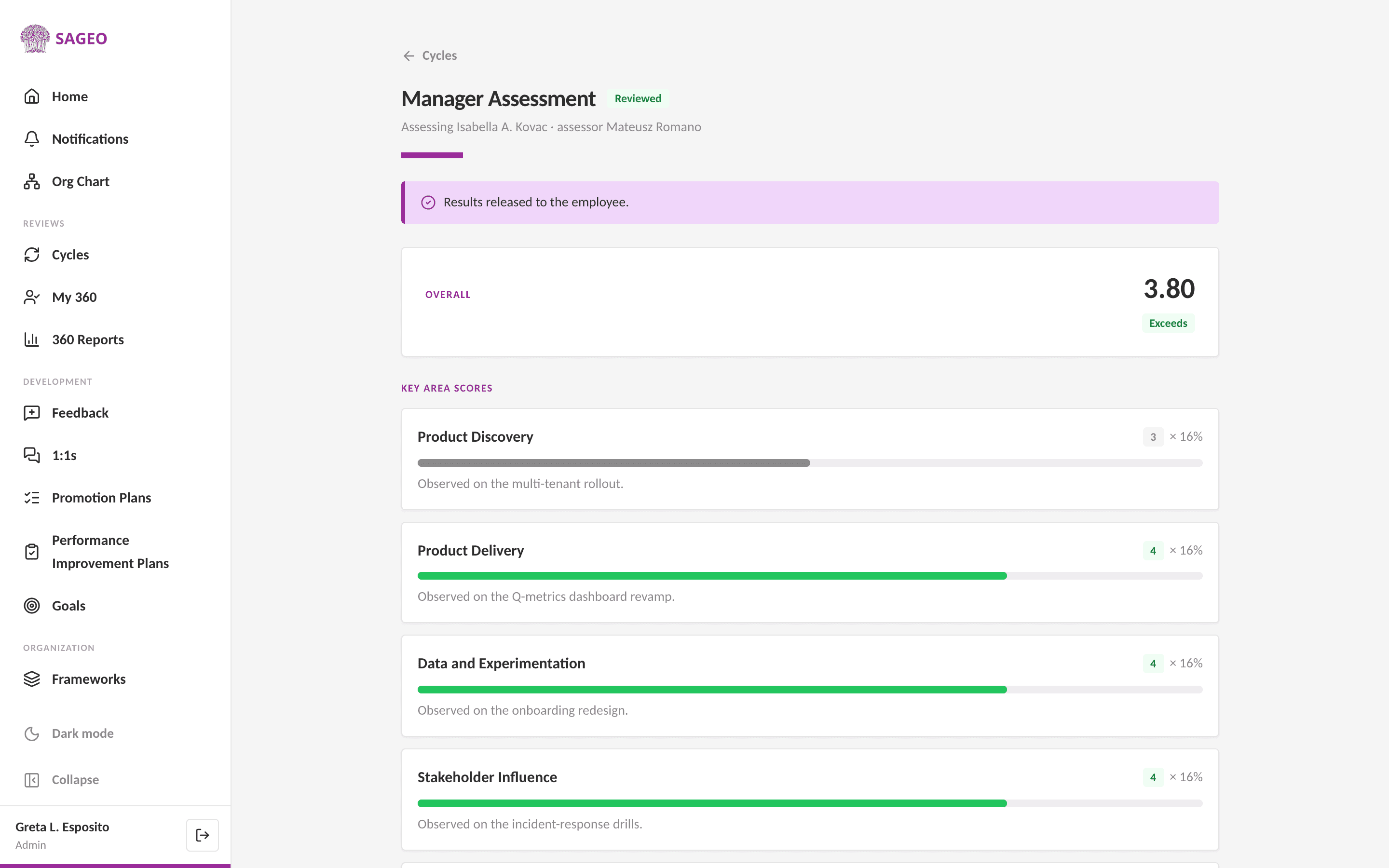
Task: Click the overall score 3.80
Action: [x=1169, y=289]
